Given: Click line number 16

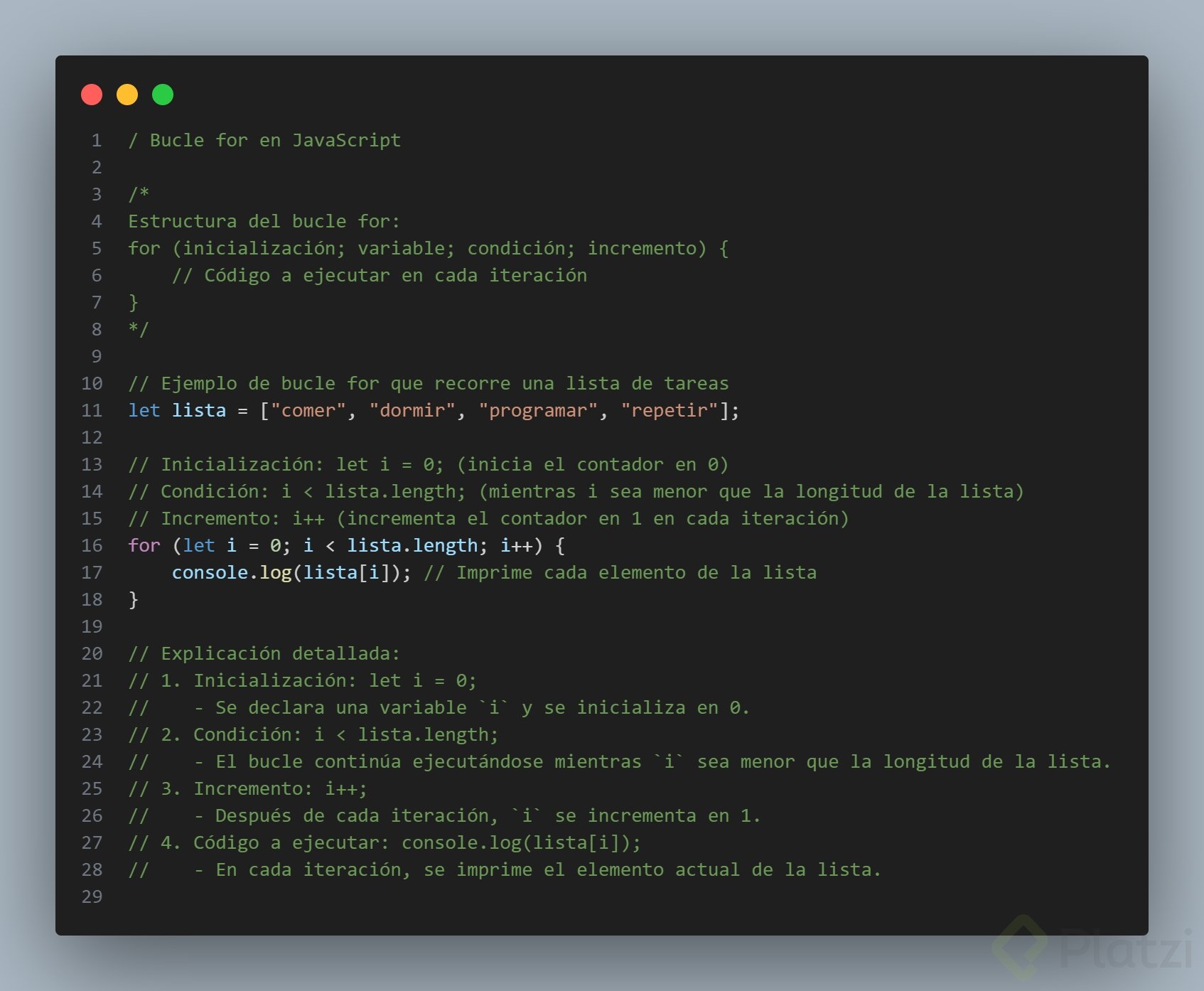Looking at the screenshot, I should [x=92, y=546].
